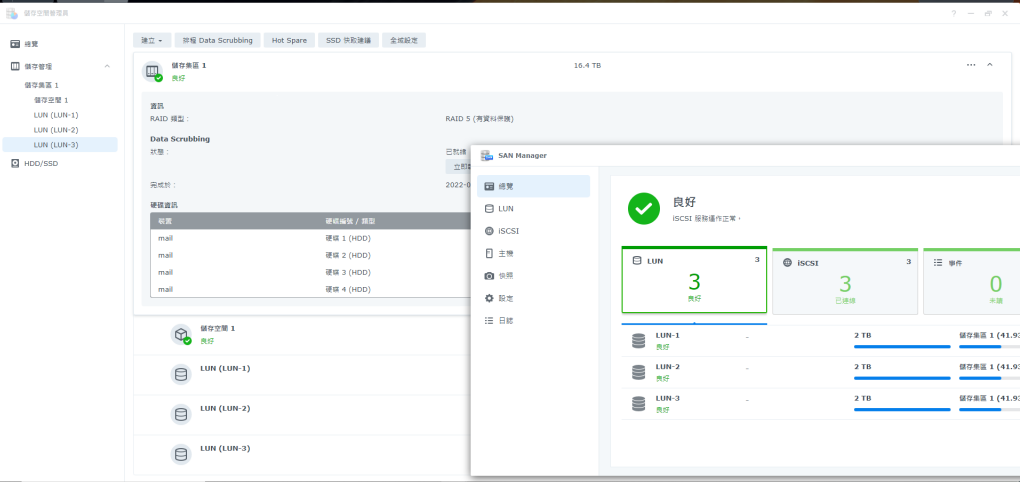Image resolution: width=1020 pixels, height=482 pixels.
Task: Collapse the 儲存管理 sidebar section chevron
Action: [107, 66]
